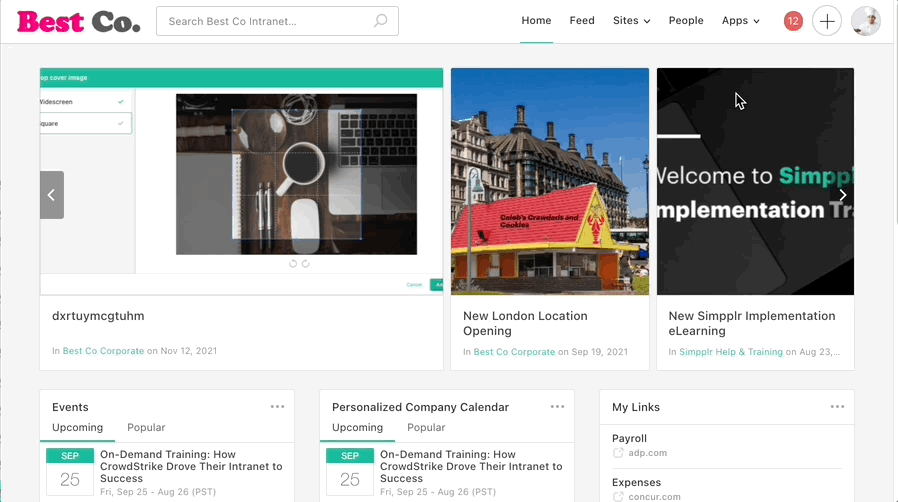Viewport: 898px width, 502px height.
Task: Open Sep 25 date icon in Events
Action: pyautogui.click(x=70, y=472)
